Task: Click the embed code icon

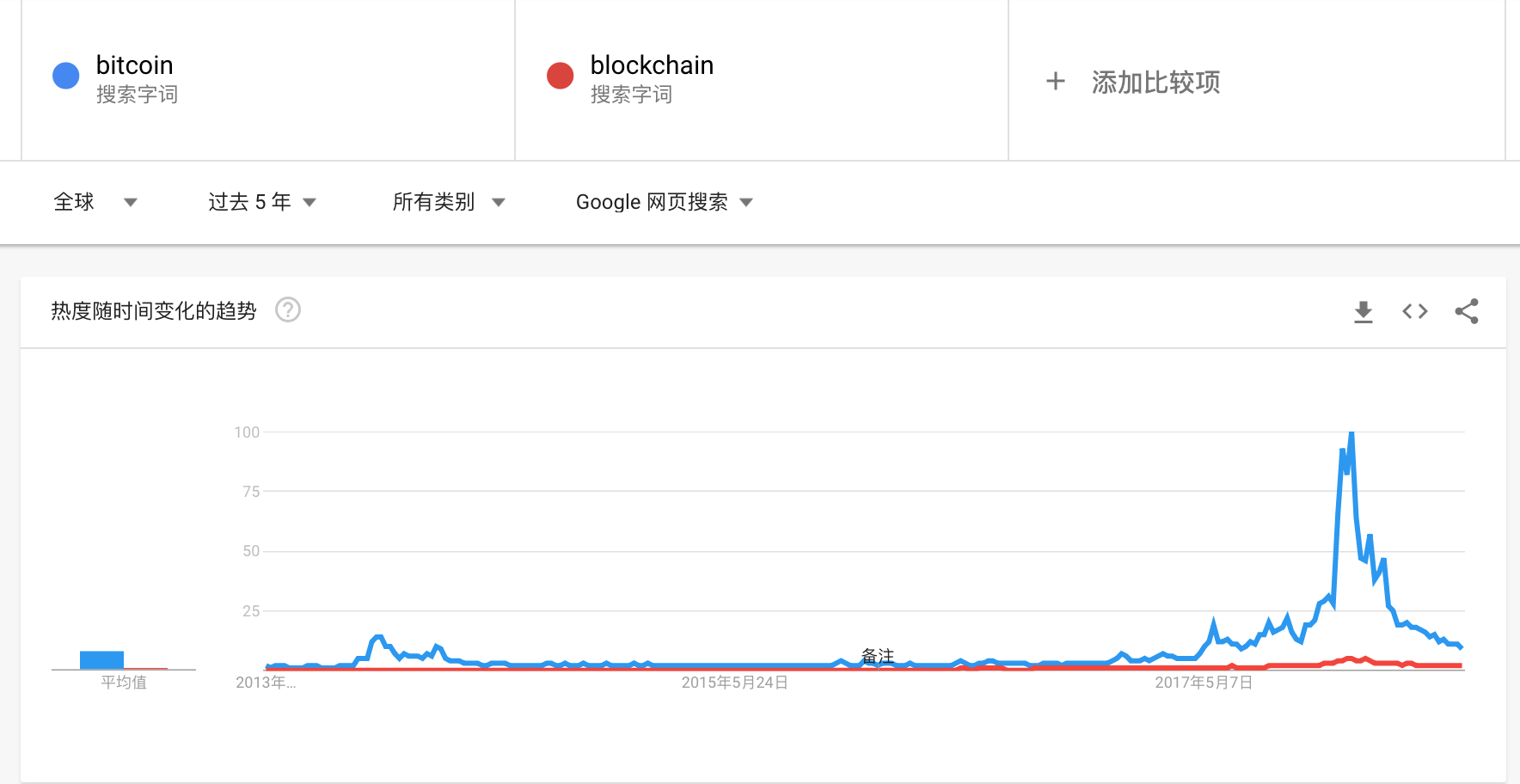Action: tap(1414, 311)
